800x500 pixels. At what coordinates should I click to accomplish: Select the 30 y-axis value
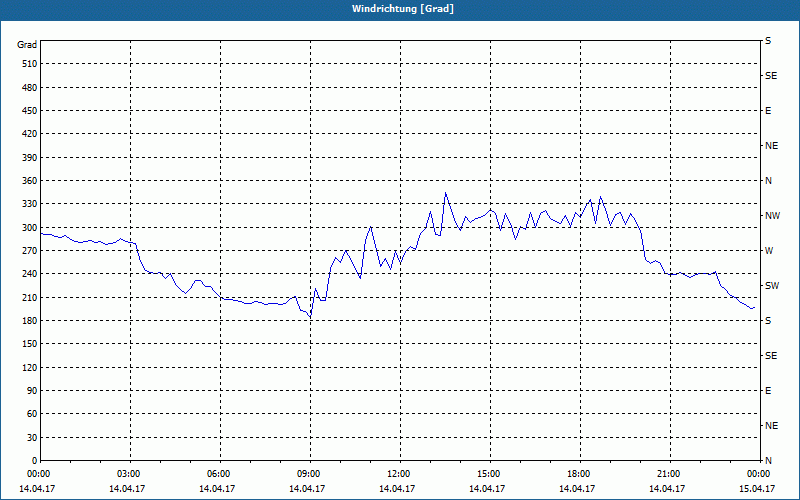[x=32, y=437]
